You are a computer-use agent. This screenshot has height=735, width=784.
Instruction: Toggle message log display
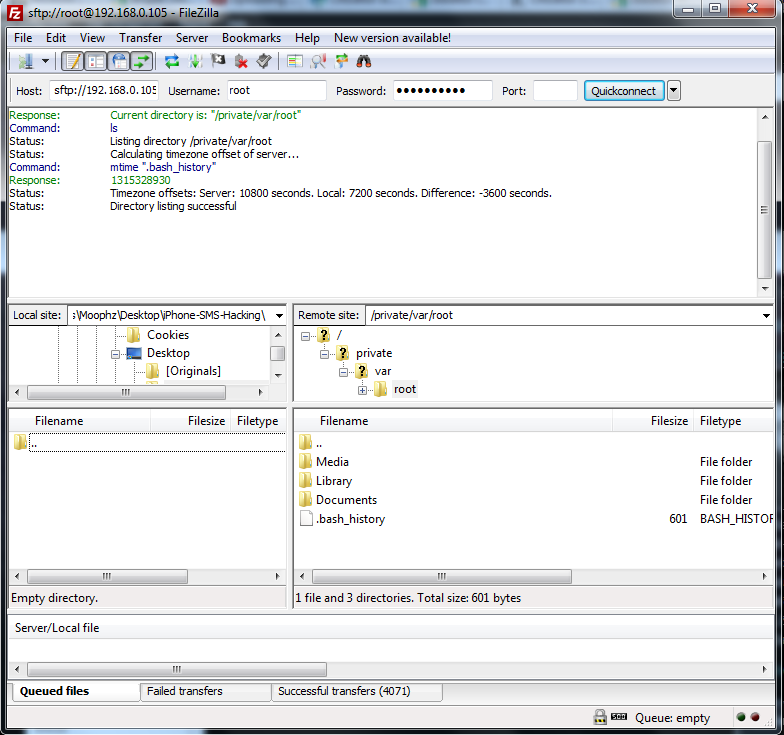click(72, 62)
